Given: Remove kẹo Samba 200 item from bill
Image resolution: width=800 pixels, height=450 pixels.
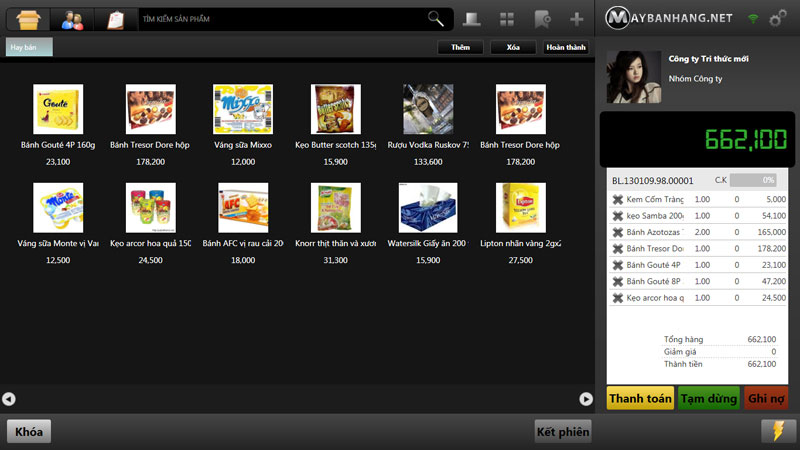Looking at the screenshot, I should pyautogui.click(x=617, y=216).
